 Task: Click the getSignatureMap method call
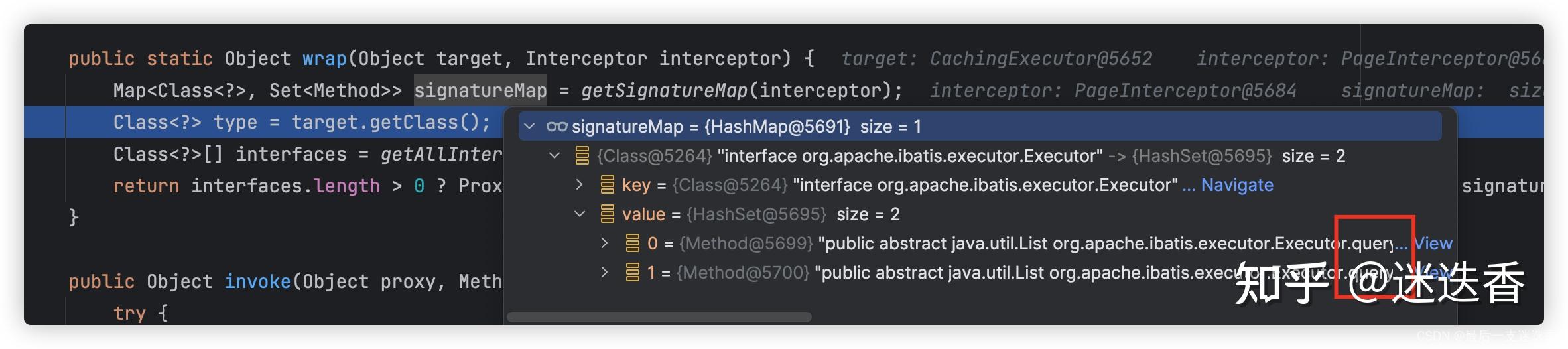(664, 90)
